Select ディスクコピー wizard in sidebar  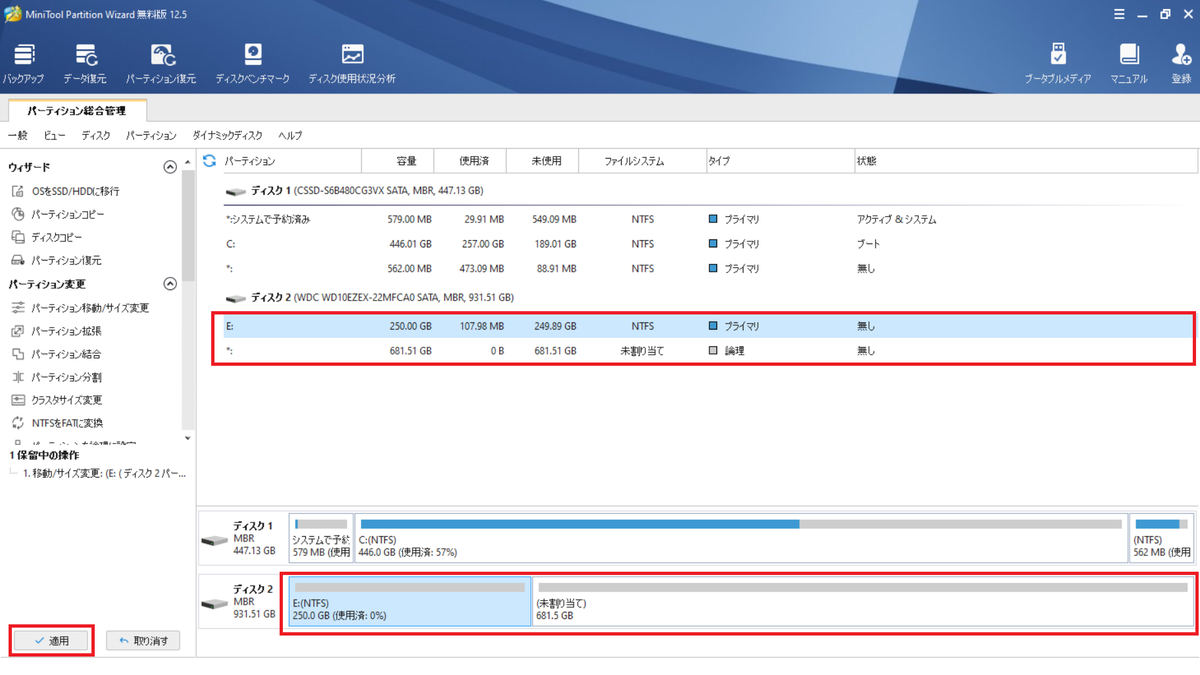click(47, 237)
